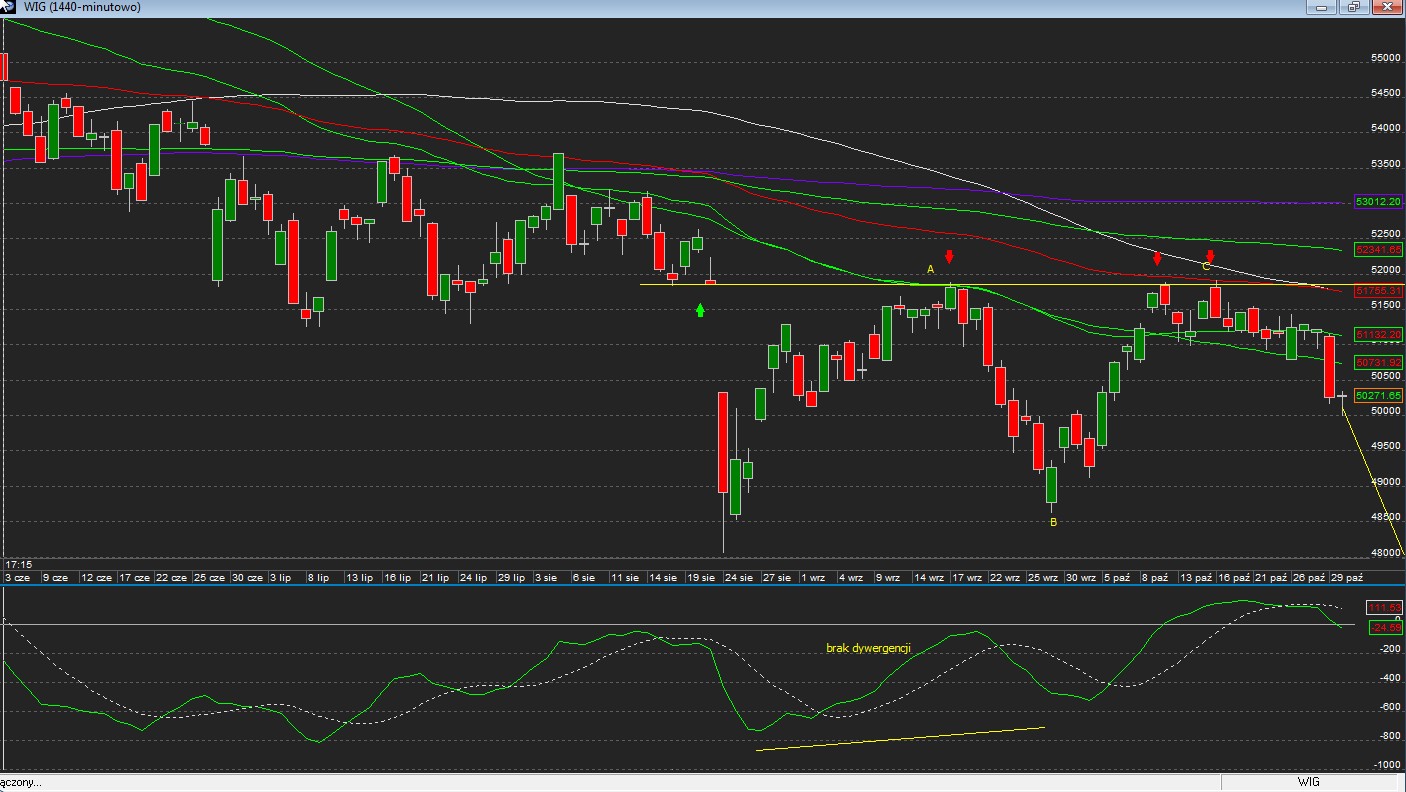Viewport: 1406px width, 792px height.
Task: Restore down the WIG chart window
Action: click(1353, 7)
